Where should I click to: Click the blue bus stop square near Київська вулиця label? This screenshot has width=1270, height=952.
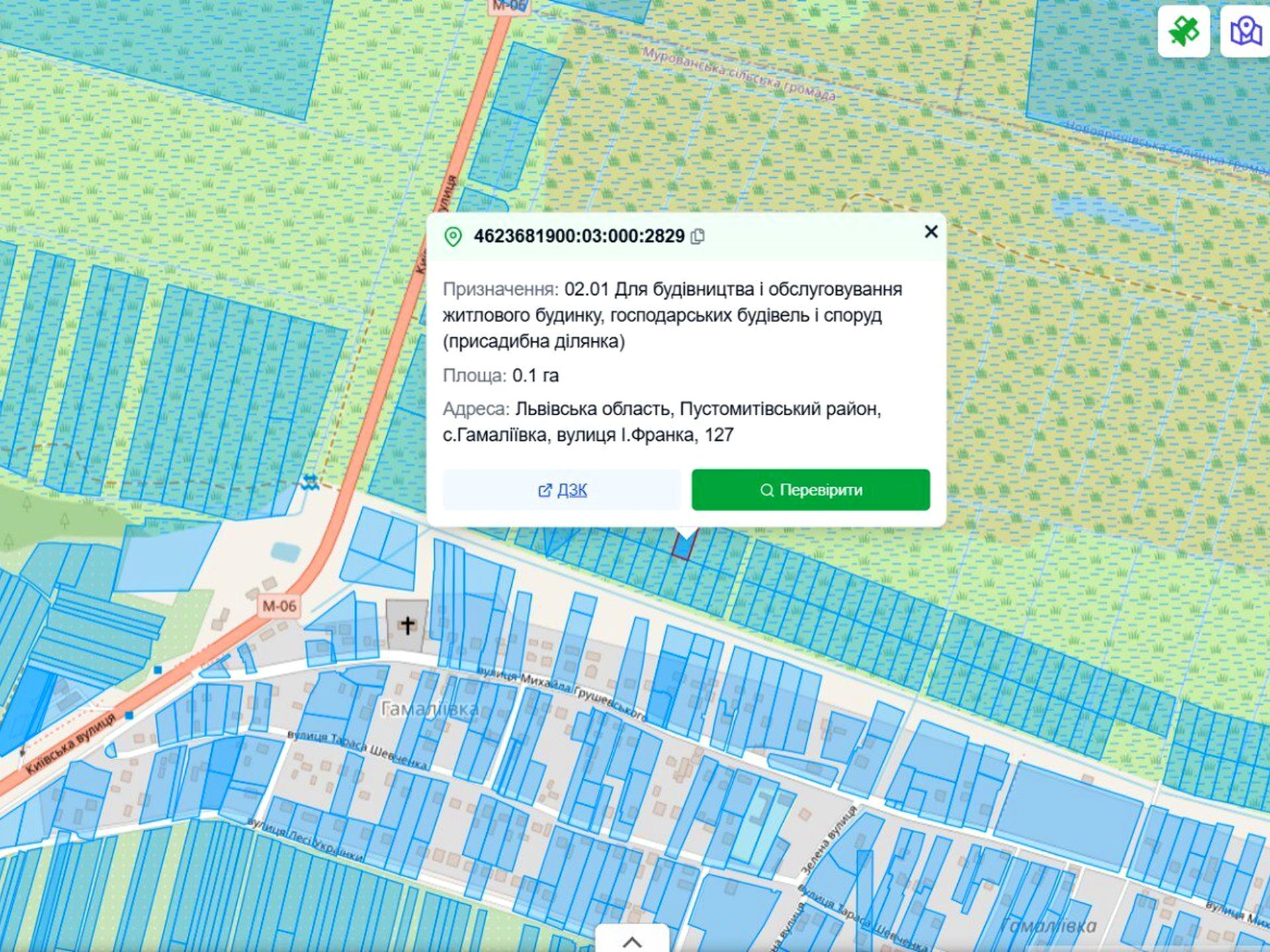coord(130,715)
